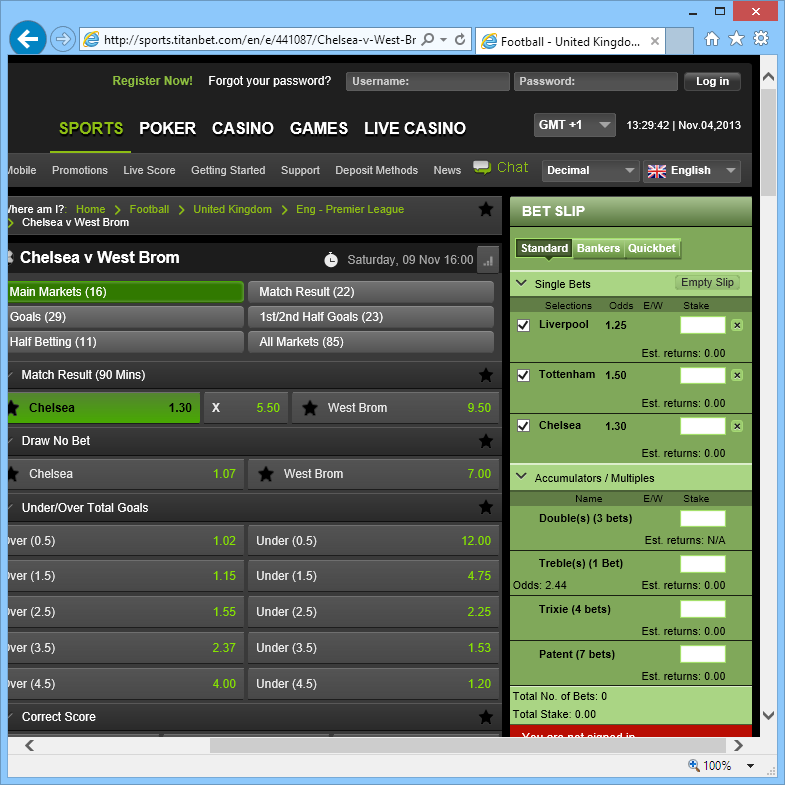Switch to the Bankers bet slip tab

coord(598,248)
